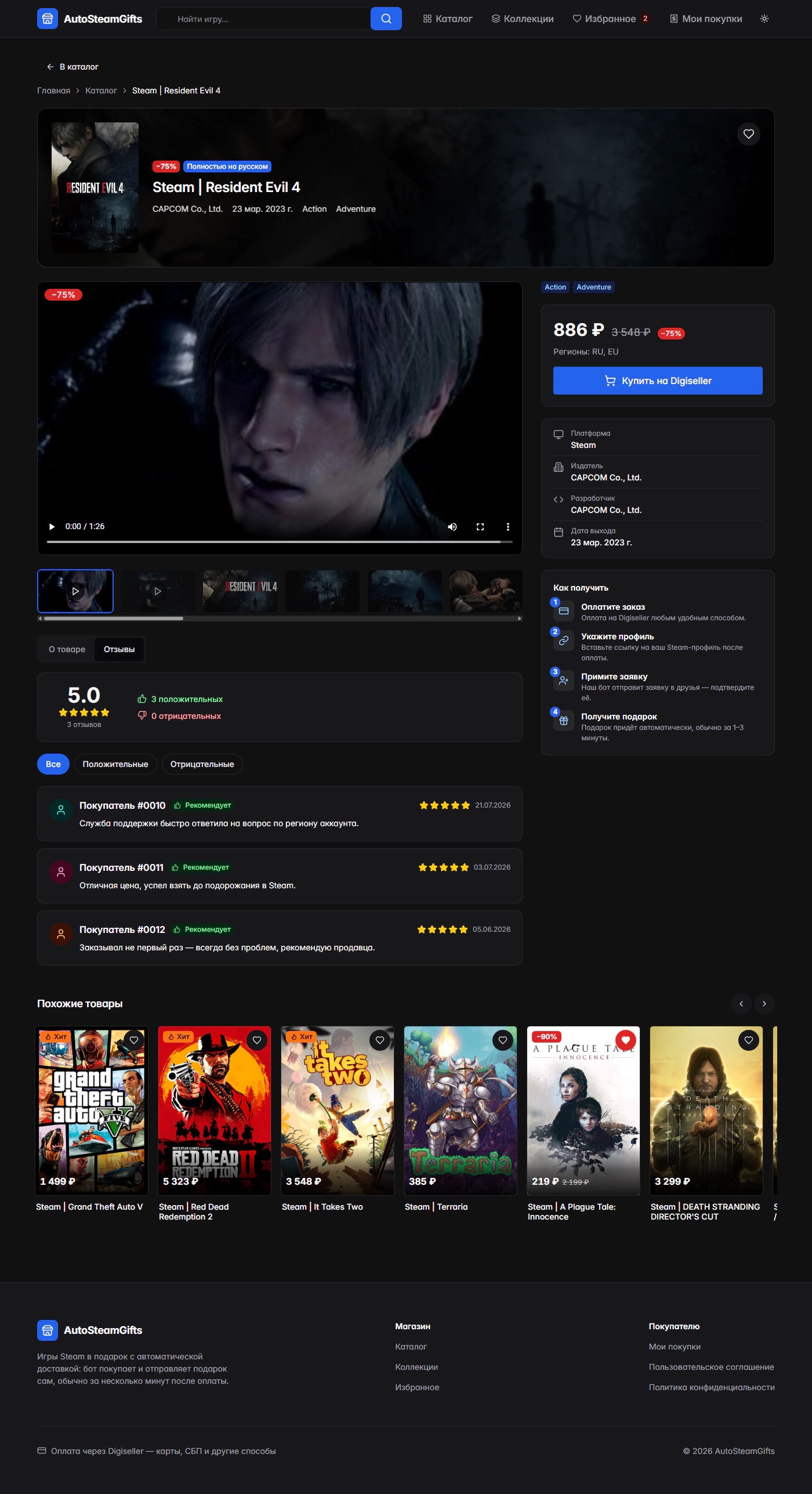Add Resident Evil 4 to favorites with banner heart
The height and width of the screenshot is (1494, 812).
tap(749, 134)
